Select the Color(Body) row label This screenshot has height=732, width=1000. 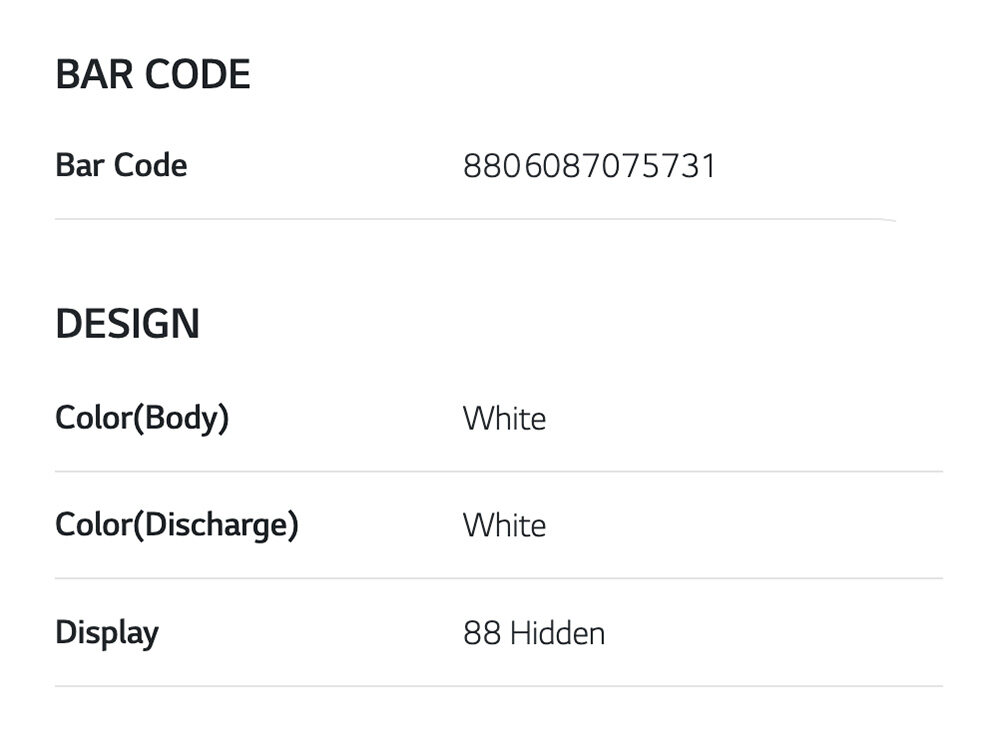142,418
